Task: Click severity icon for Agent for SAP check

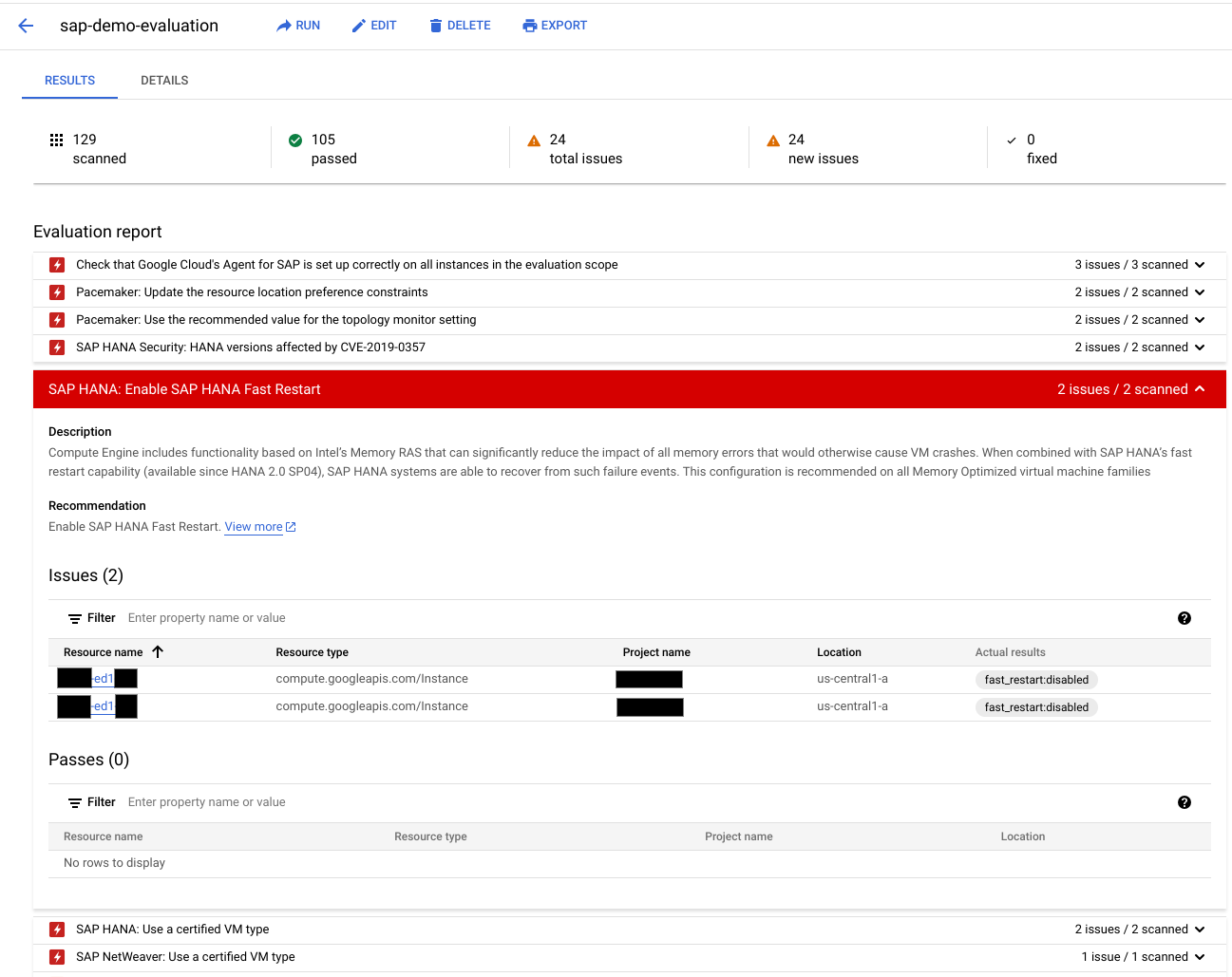Action: click(x=57, y=265)
